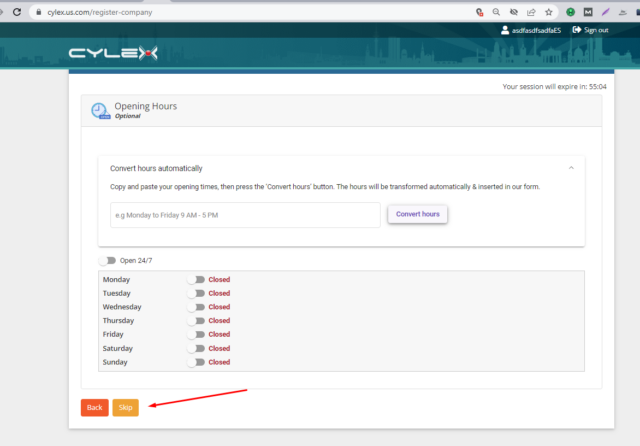Viewport: 640px width, 446px height.
Task: Click the opening times text input field
Action: [245, 215]
